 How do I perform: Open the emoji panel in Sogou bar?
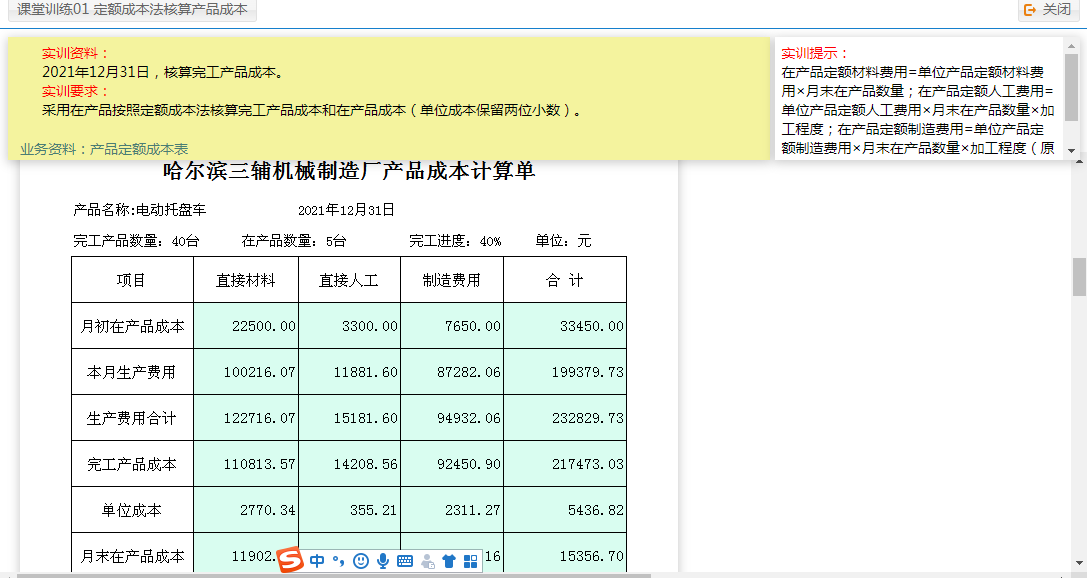click(x=360, y=561)
